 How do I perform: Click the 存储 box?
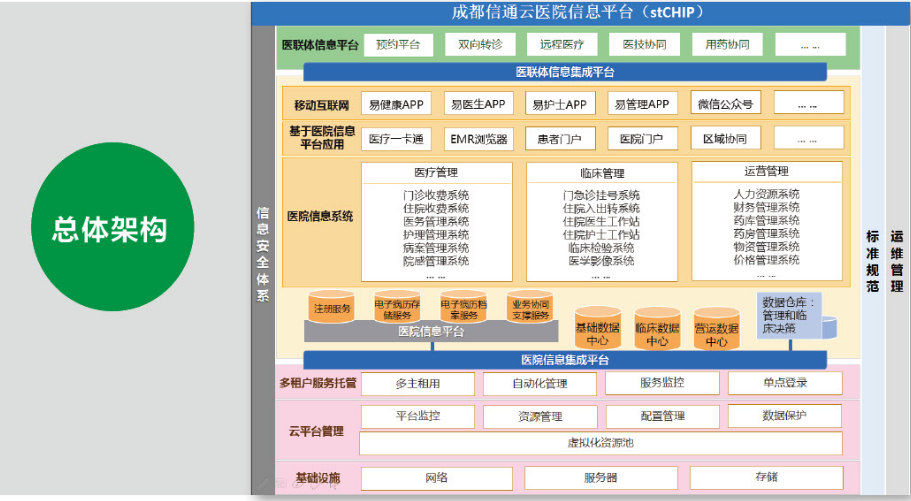(766, 478)
